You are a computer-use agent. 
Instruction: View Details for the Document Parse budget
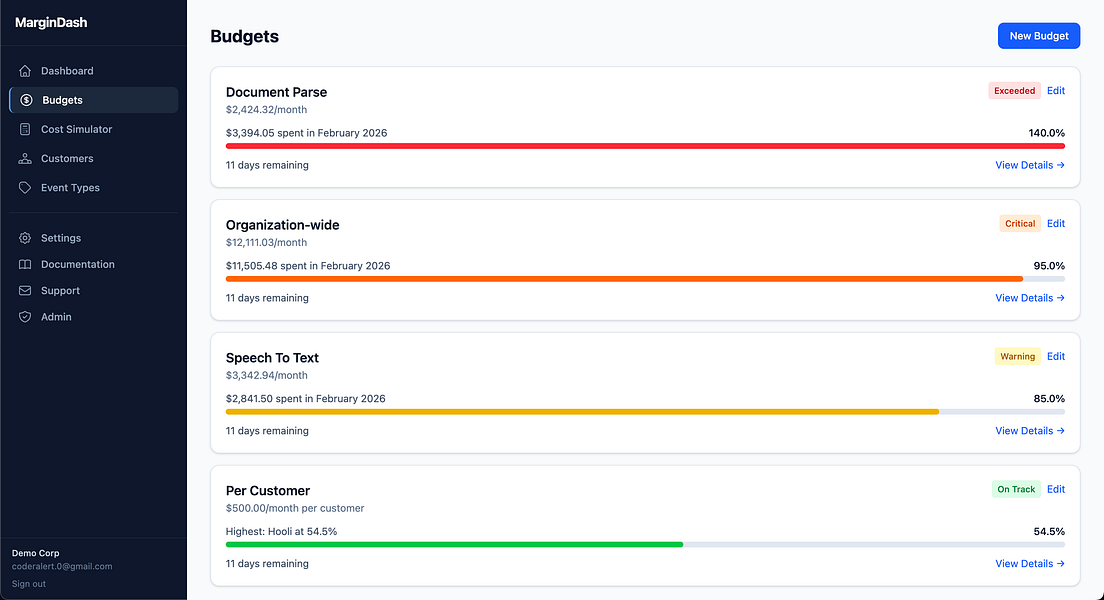pyautogui.click(x=1029, y=164)
